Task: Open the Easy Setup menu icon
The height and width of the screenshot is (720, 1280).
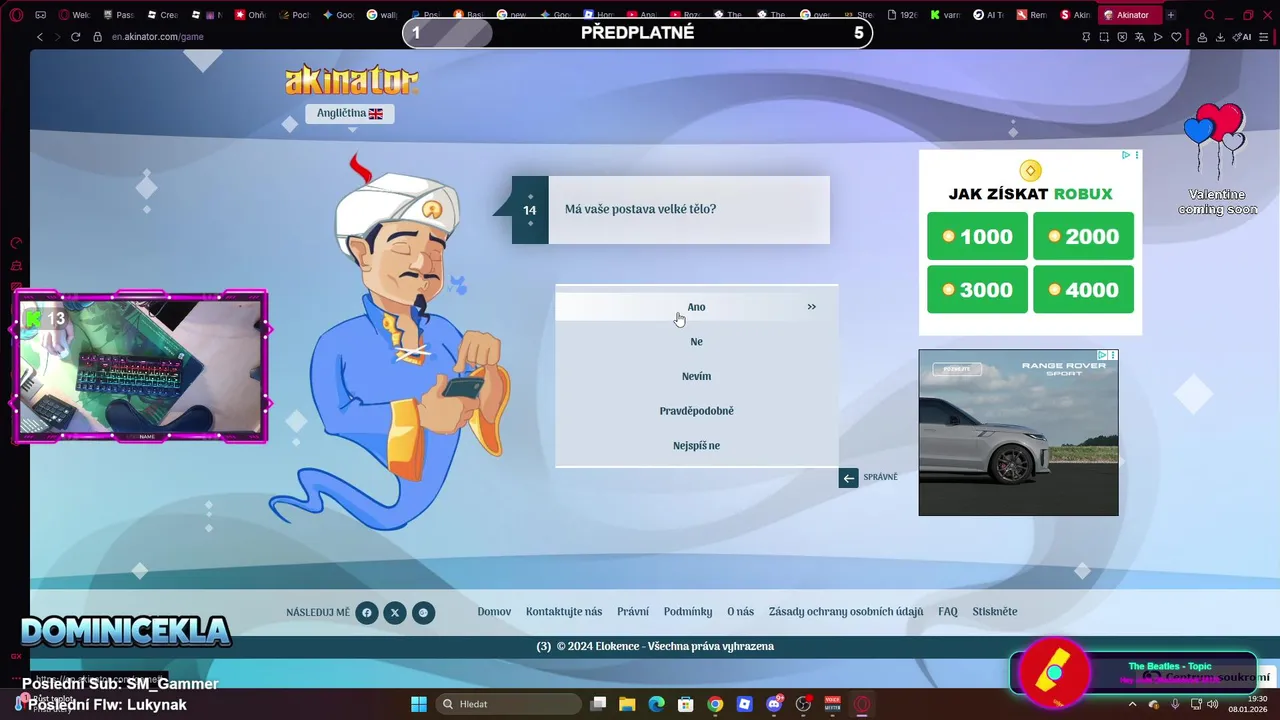Action: pyautogui.click(x=1265, y=37)
